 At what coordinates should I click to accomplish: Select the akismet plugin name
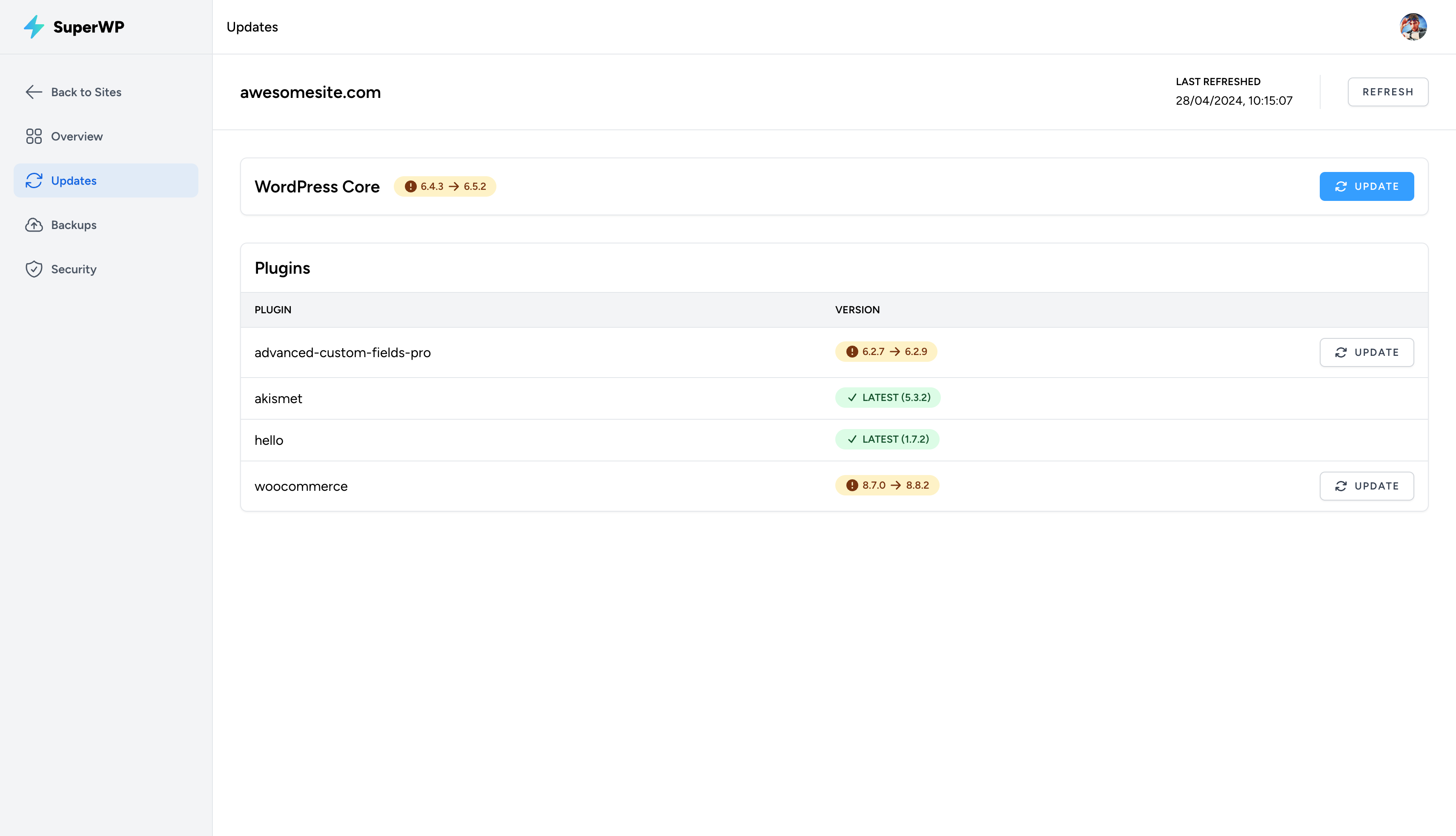[x=278, y=398]
